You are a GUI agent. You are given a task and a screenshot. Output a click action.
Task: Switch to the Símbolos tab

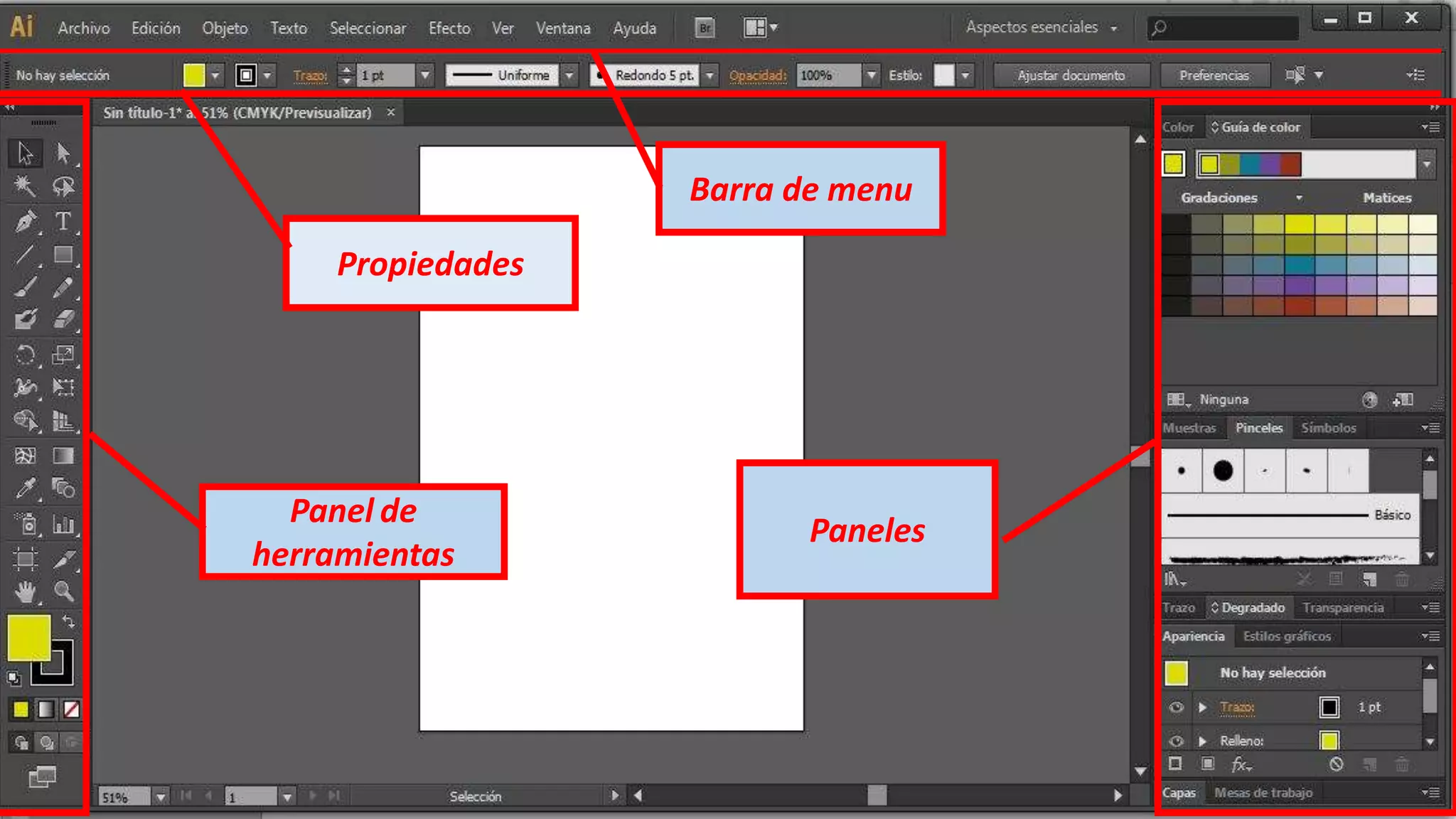1328,428
